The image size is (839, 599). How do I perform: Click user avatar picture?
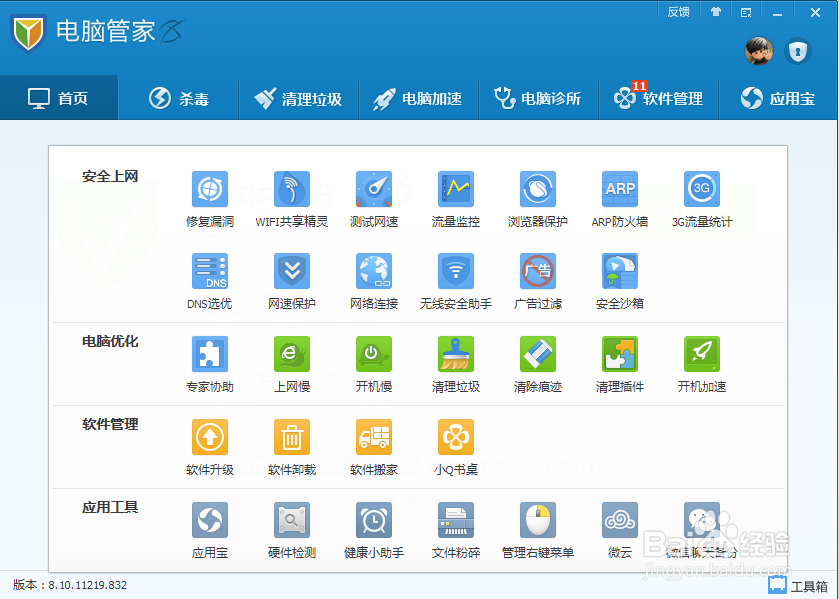click(x=759, y=51)
